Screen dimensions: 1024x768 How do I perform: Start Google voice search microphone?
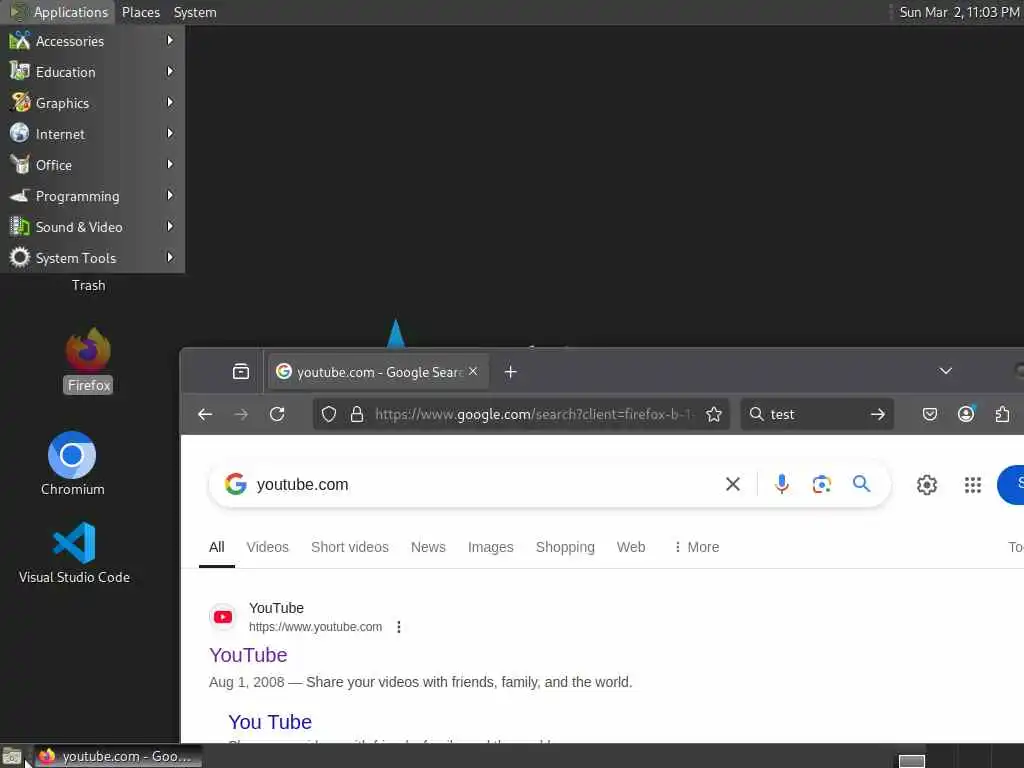[x=782, y=484]
